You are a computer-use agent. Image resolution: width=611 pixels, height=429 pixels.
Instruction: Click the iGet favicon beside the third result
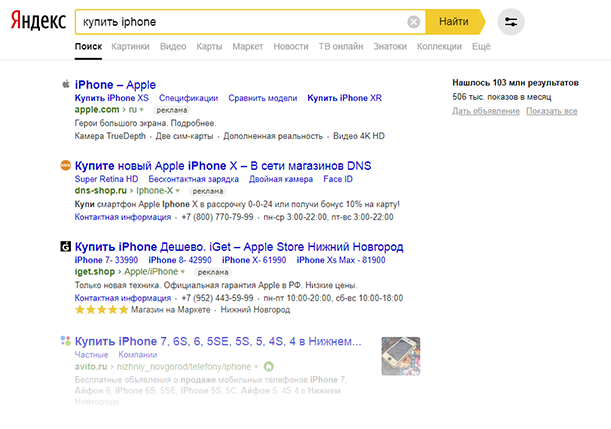tap(65, 246)
